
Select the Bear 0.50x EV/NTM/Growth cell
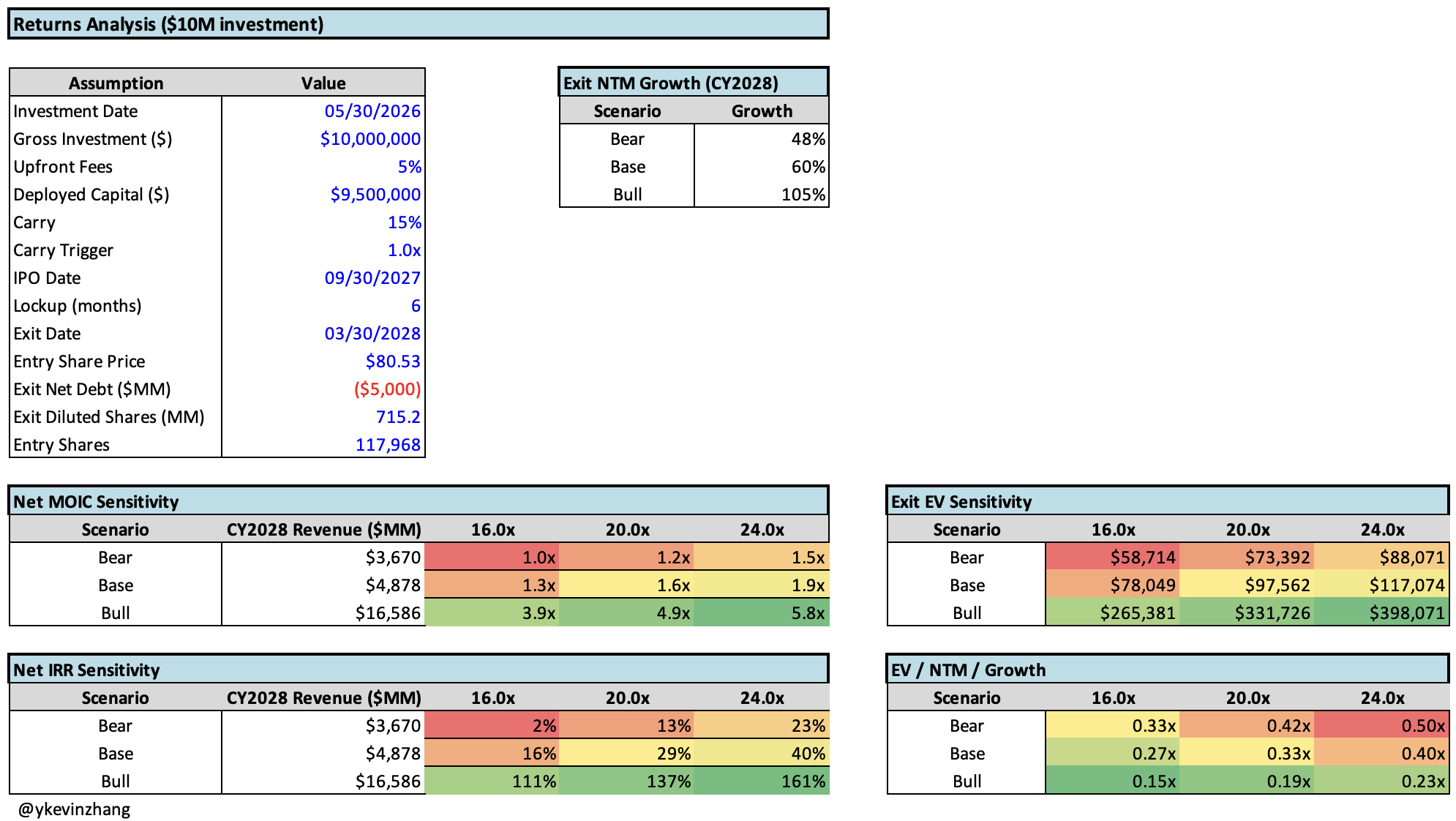point(1381,726)
